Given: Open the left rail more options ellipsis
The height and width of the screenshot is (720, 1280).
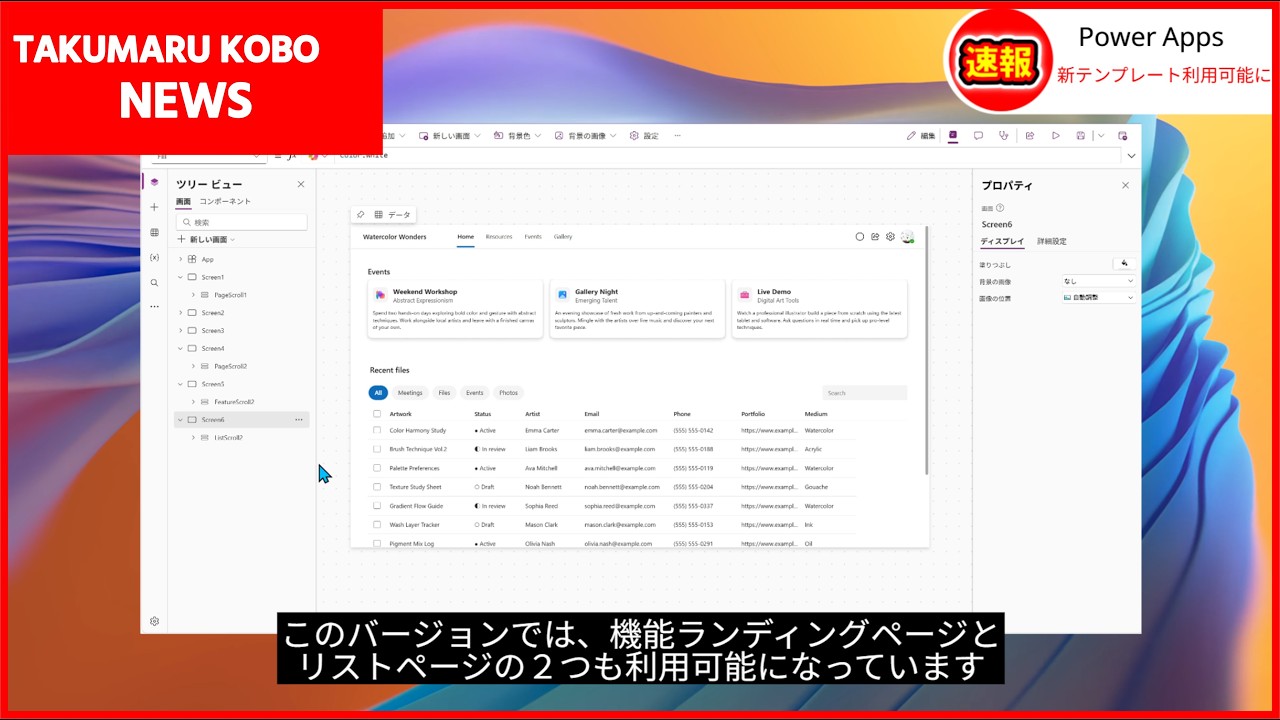Looking at the screenshot, I should (x=154, y=307).
